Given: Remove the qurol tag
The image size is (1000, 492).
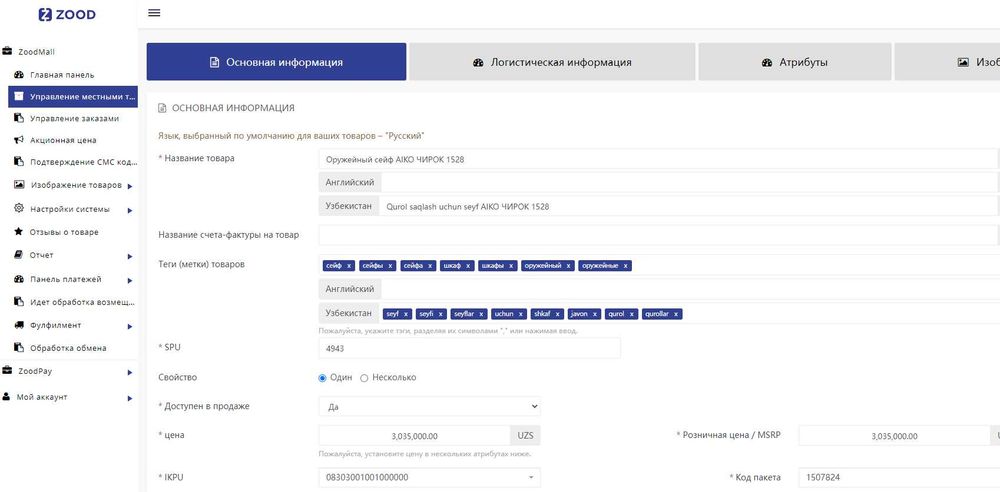Looking at the screenshot, I should (632, 314).
